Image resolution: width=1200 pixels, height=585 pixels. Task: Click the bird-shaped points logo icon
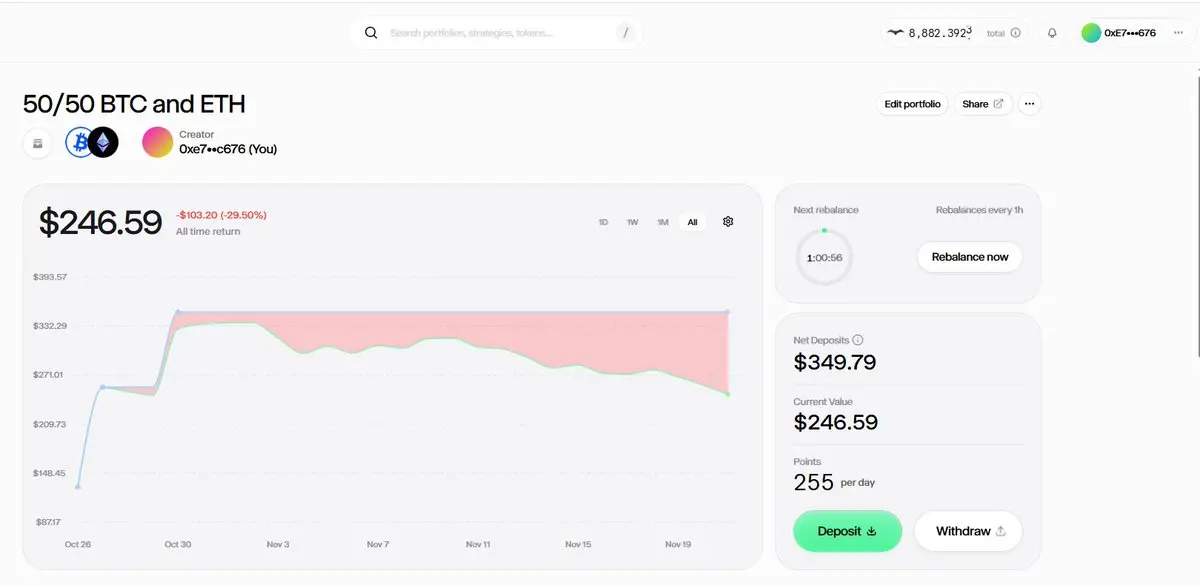[x=895, y=33]
